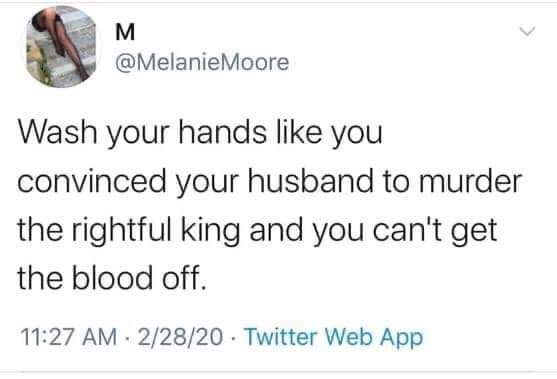Click the tweet line starting 'Wash your hands'
Image resolution: width=557 pixels, height=379 pixels.
pyautogui.click(x=200, y=134)
